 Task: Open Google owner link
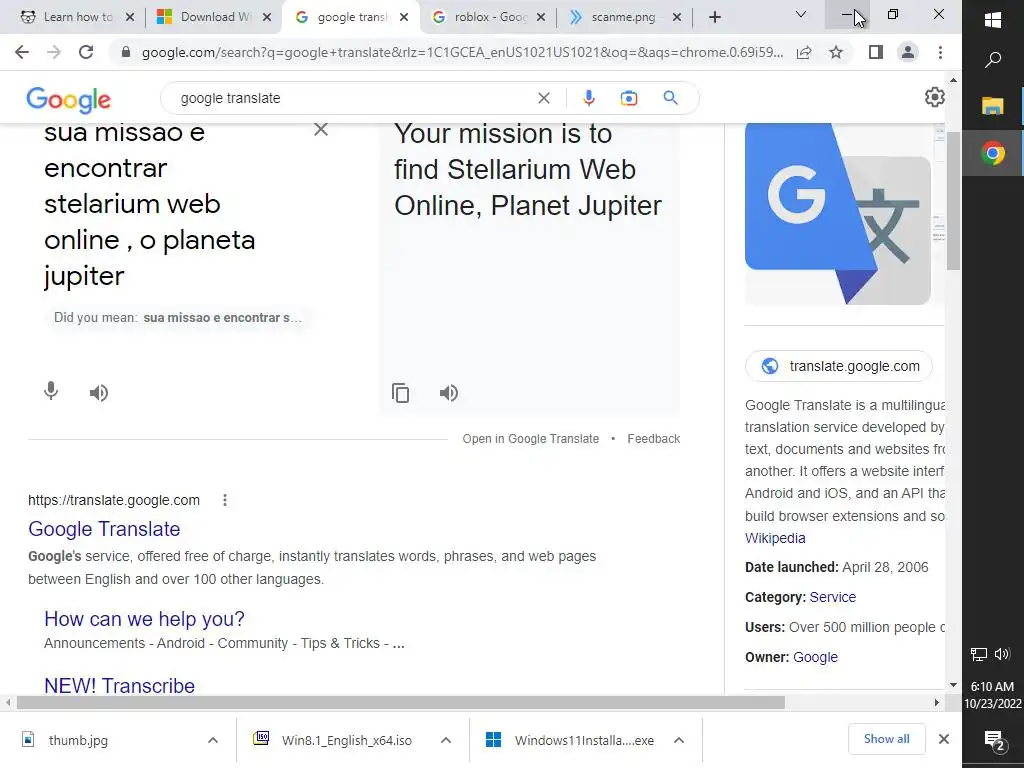[815, 657]
